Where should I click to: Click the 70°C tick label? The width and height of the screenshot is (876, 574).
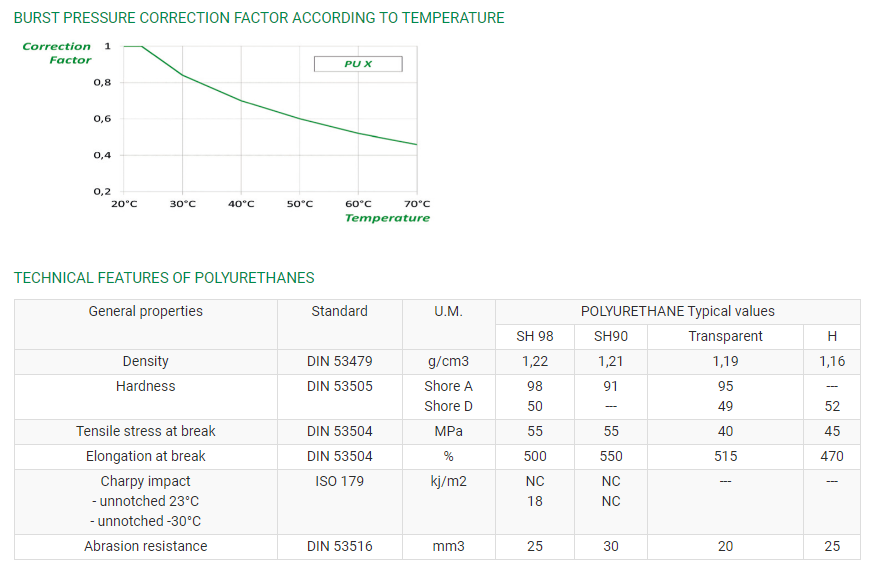416,204
